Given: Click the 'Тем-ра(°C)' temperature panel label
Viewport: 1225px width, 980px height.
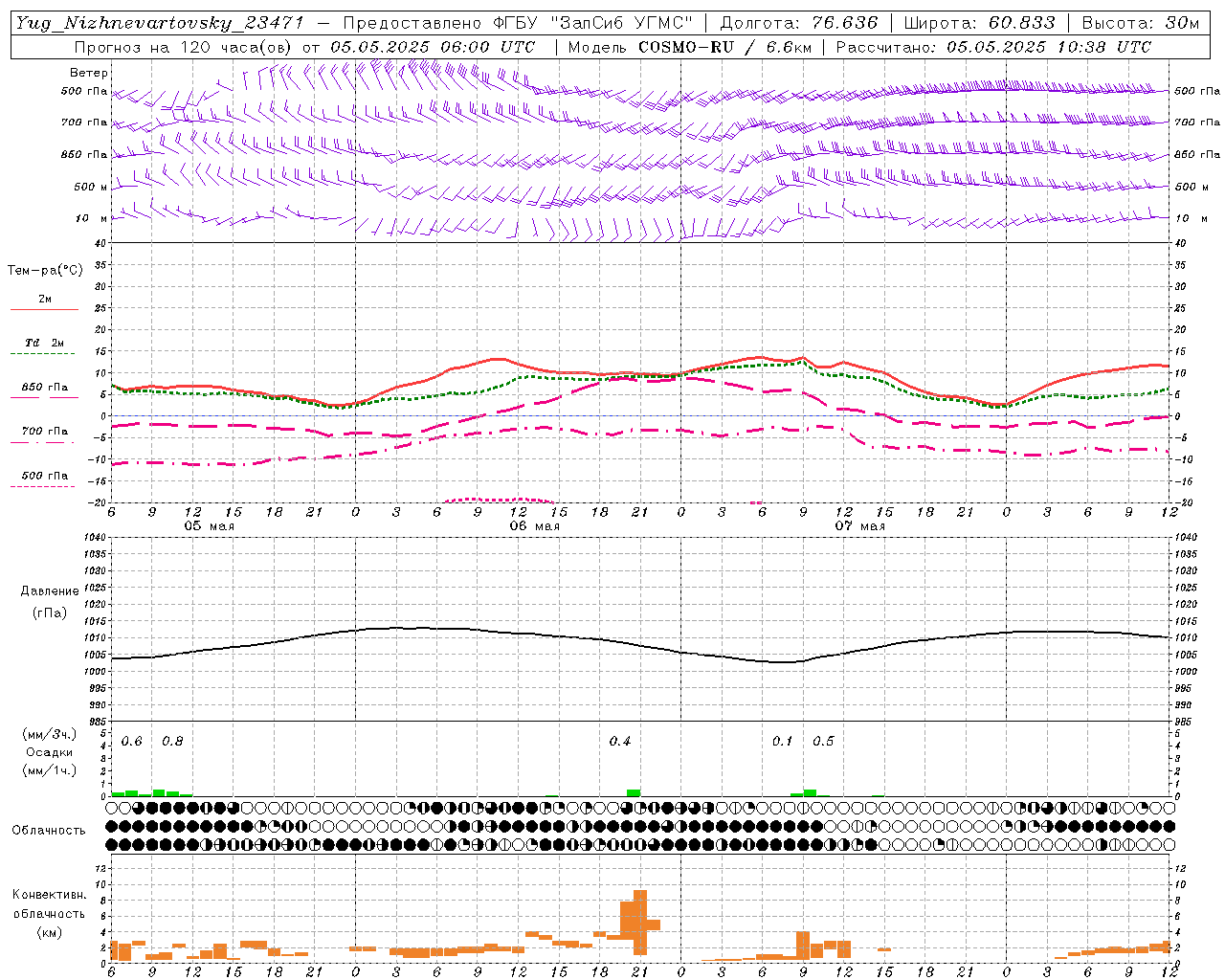Looking at the screenshot, I should 45,271.
